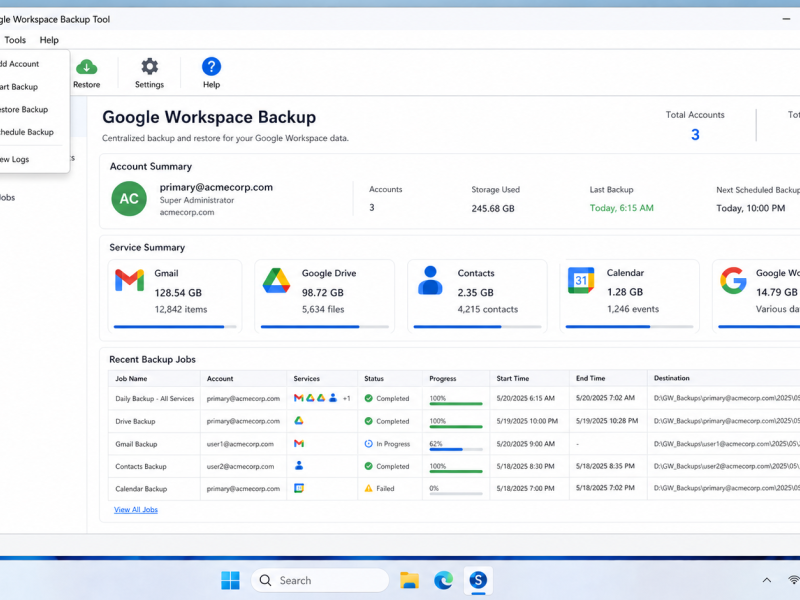Click the Calendar icon in Service Summary
800x600 pixels.
click(581, 280)
